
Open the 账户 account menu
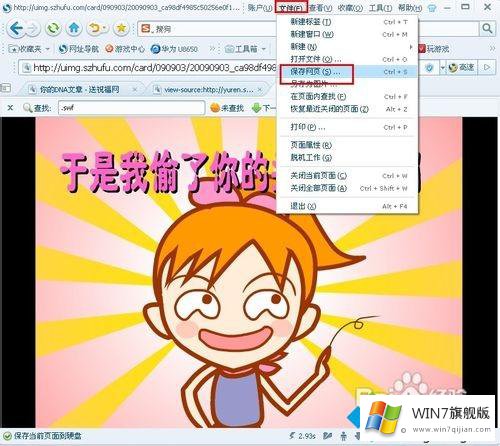pyautogui.click(x=260, y=7)
